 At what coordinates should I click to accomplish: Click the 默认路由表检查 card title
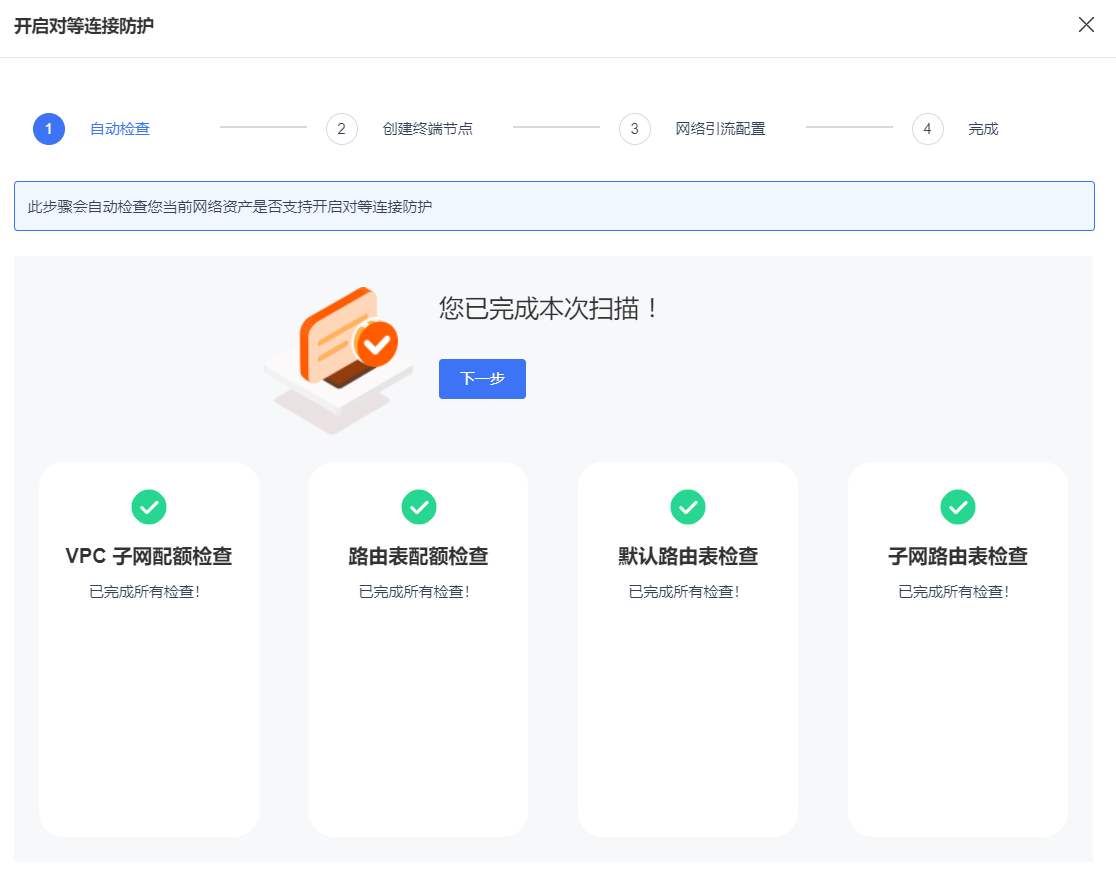tap(688, 557)
